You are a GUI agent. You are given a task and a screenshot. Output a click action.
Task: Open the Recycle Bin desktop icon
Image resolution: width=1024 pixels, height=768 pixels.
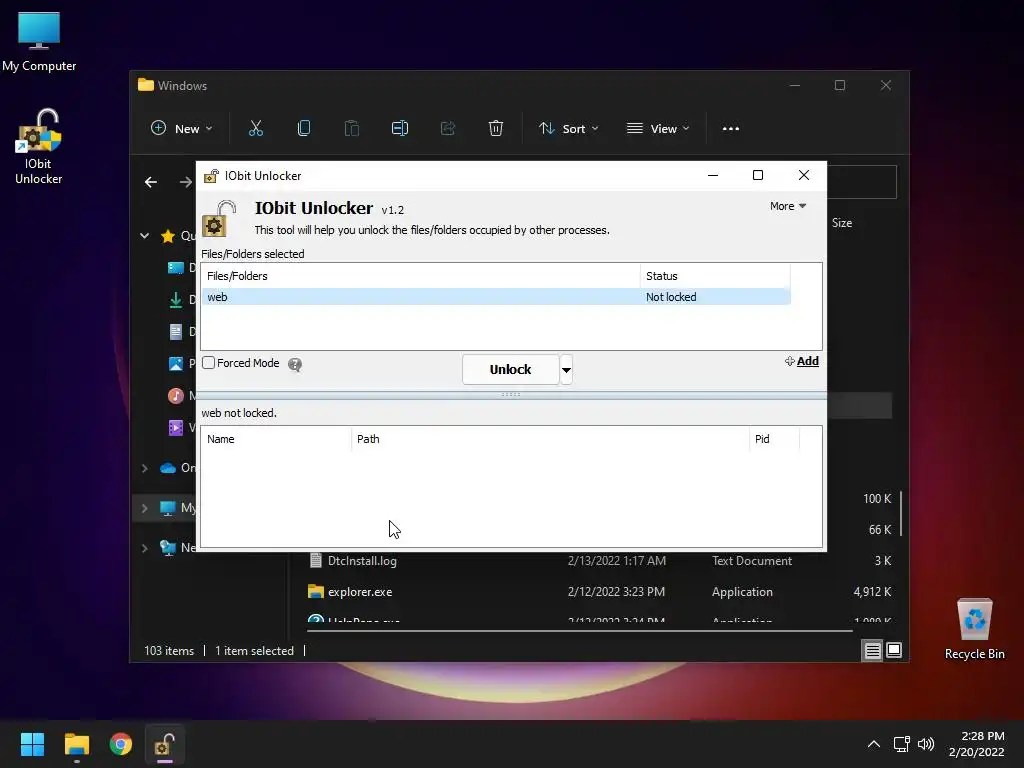coord(974,629)
